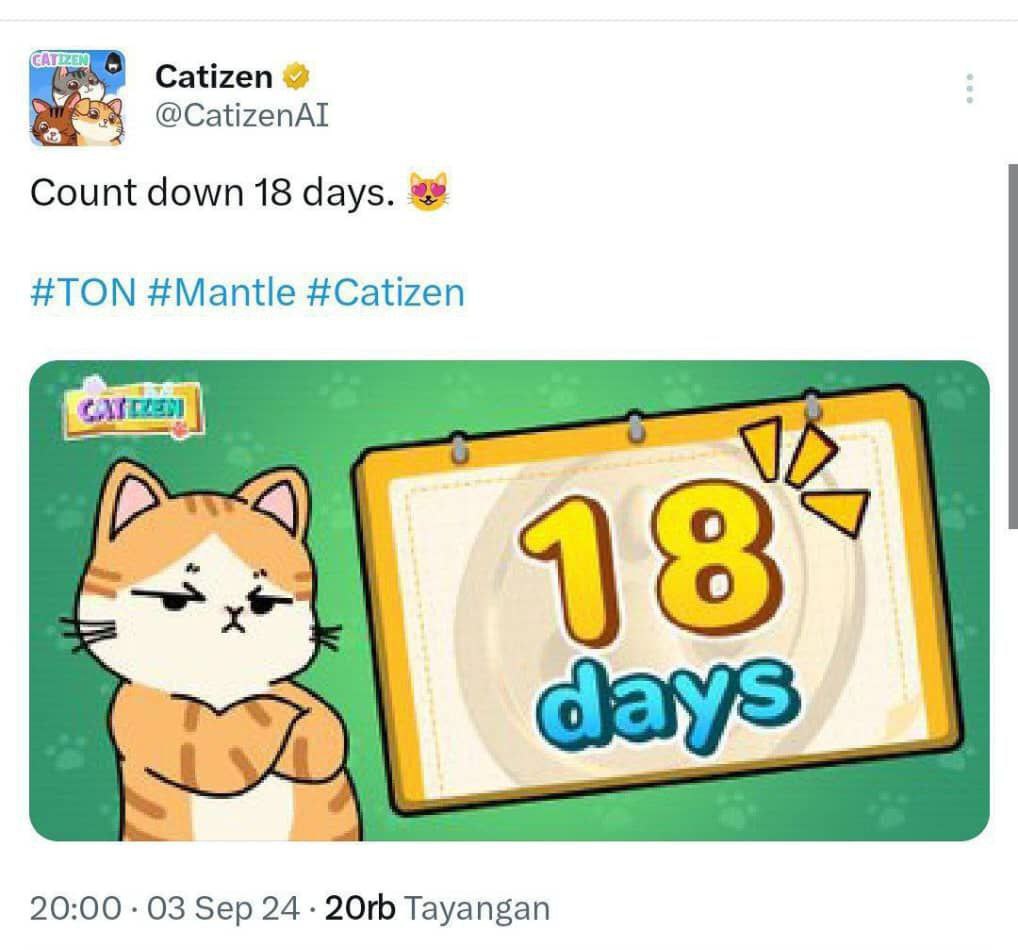Screen dimensions: 1018x950
Task: Click the Catizen logo badge inside the image
Action: [x=133, y=408]
